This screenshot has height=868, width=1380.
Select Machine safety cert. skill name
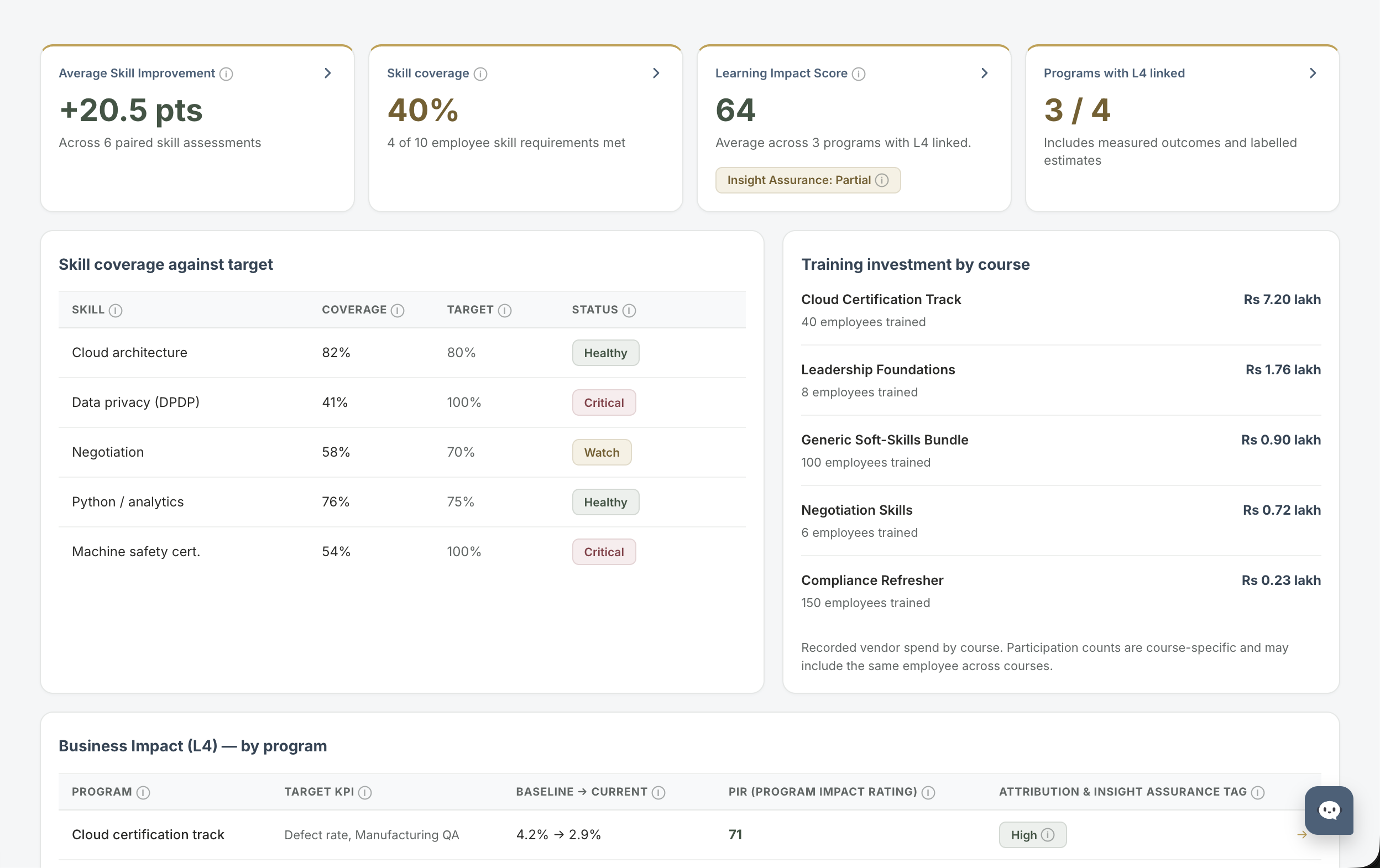[x=136, y=552]
